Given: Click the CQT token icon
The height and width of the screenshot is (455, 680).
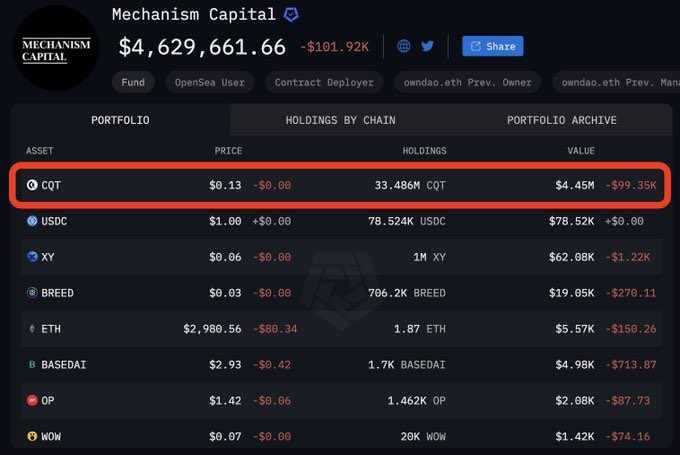Looking at the screenshot, I should 32,185.
